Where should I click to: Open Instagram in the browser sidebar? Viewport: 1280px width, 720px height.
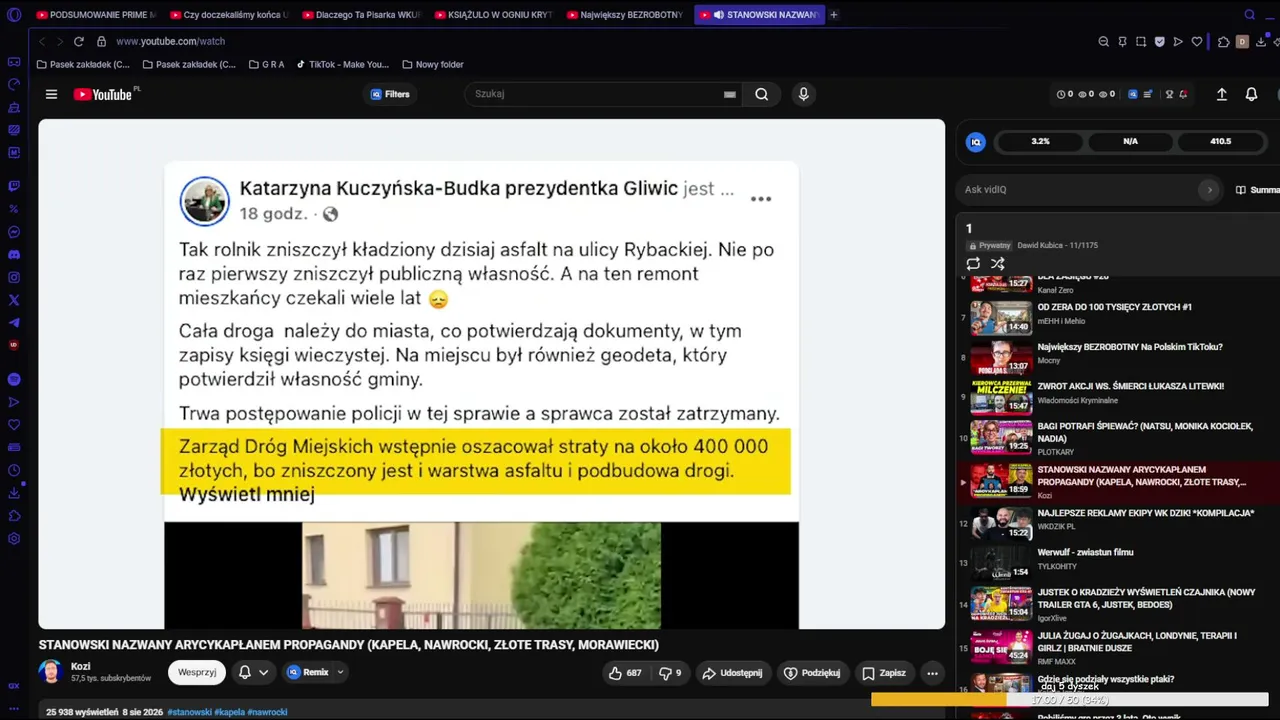pos(14,277)
